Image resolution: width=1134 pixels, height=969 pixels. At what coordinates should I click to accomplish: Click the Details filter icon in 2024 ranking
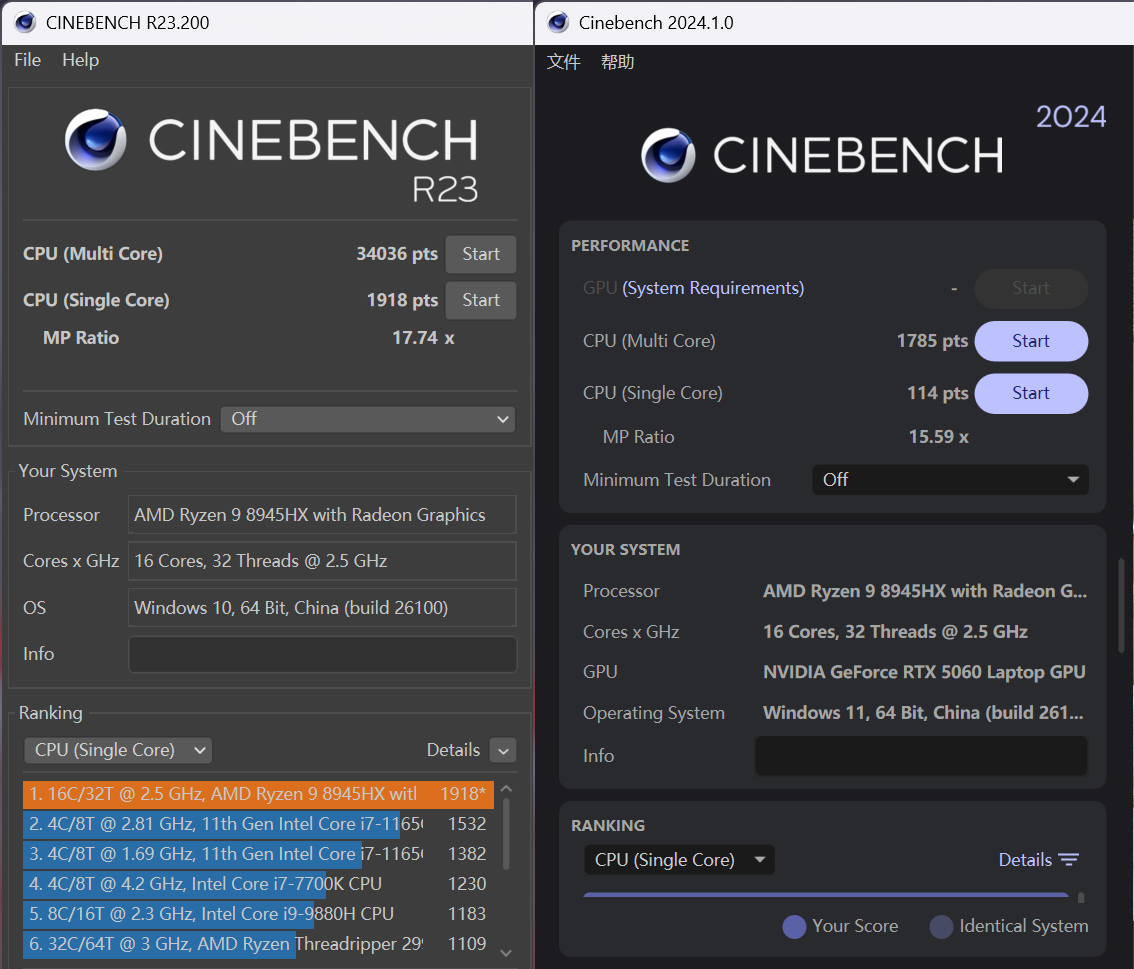[x=1069, y=860]
